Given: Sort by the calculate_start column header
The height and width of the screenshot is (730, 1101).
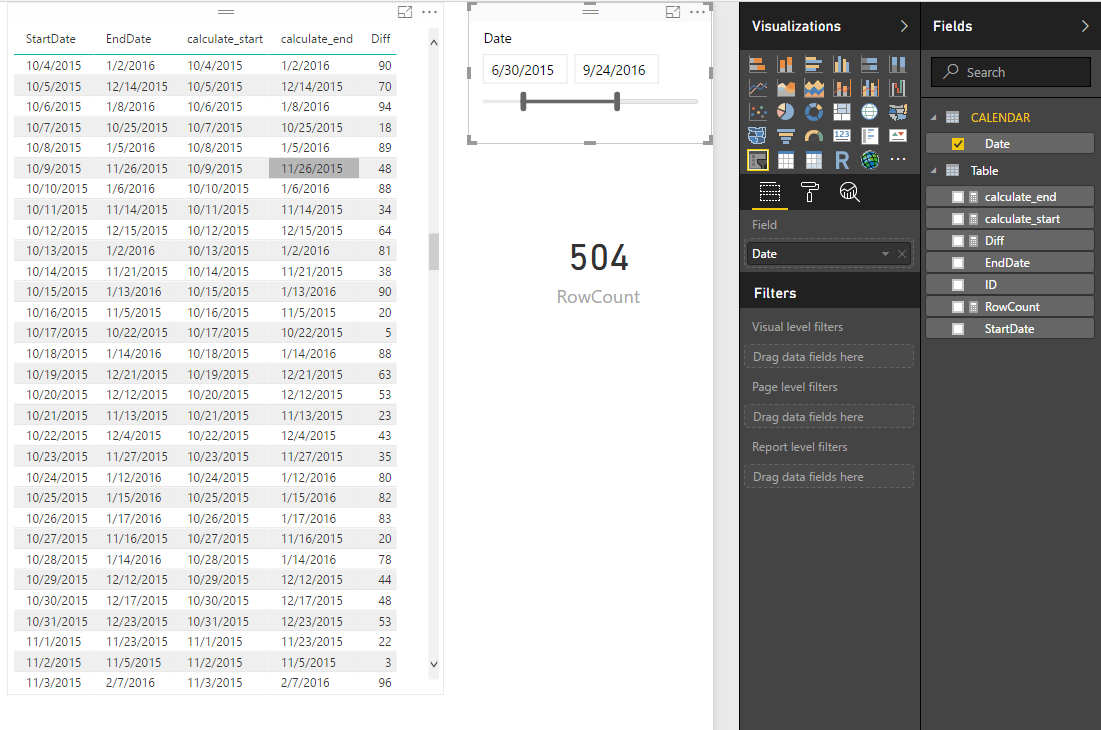Looking at the screenshot, I should click(225, 39).
